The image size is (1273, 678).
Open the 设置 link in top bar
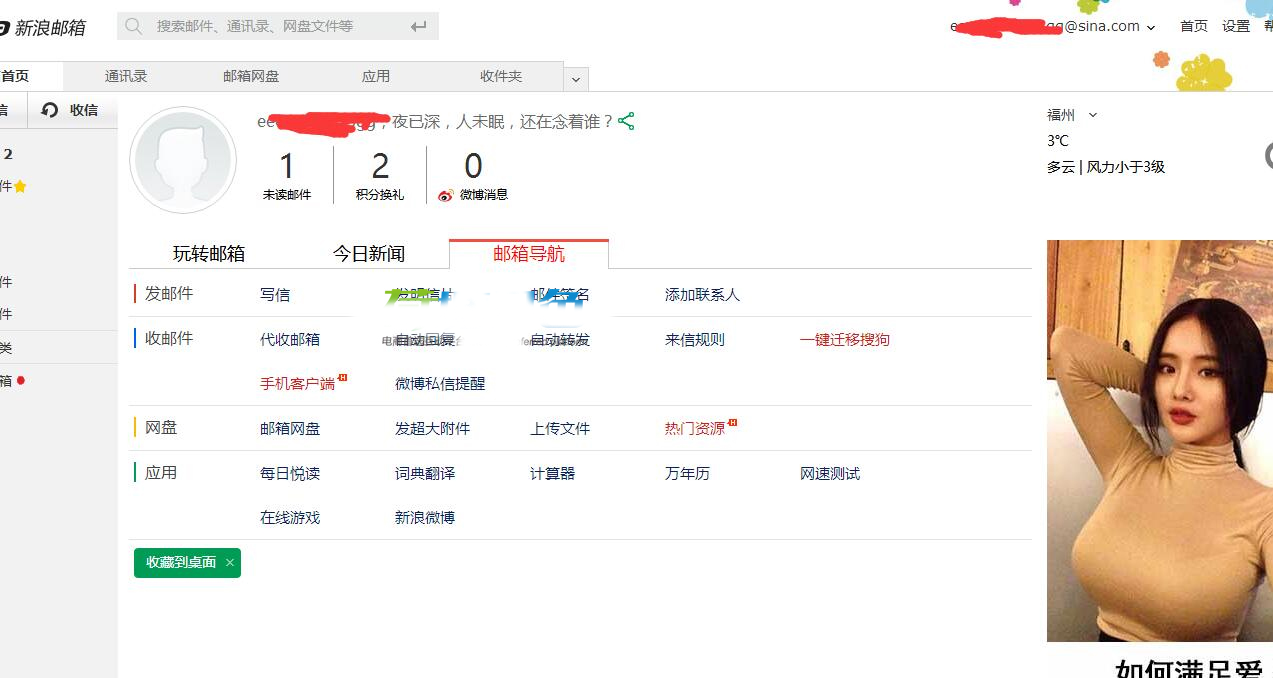pos(1236,27)
